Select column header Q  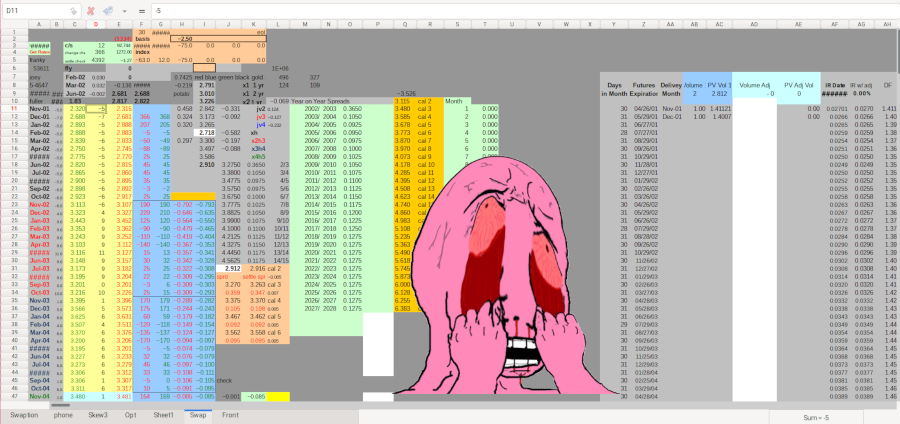405,25
